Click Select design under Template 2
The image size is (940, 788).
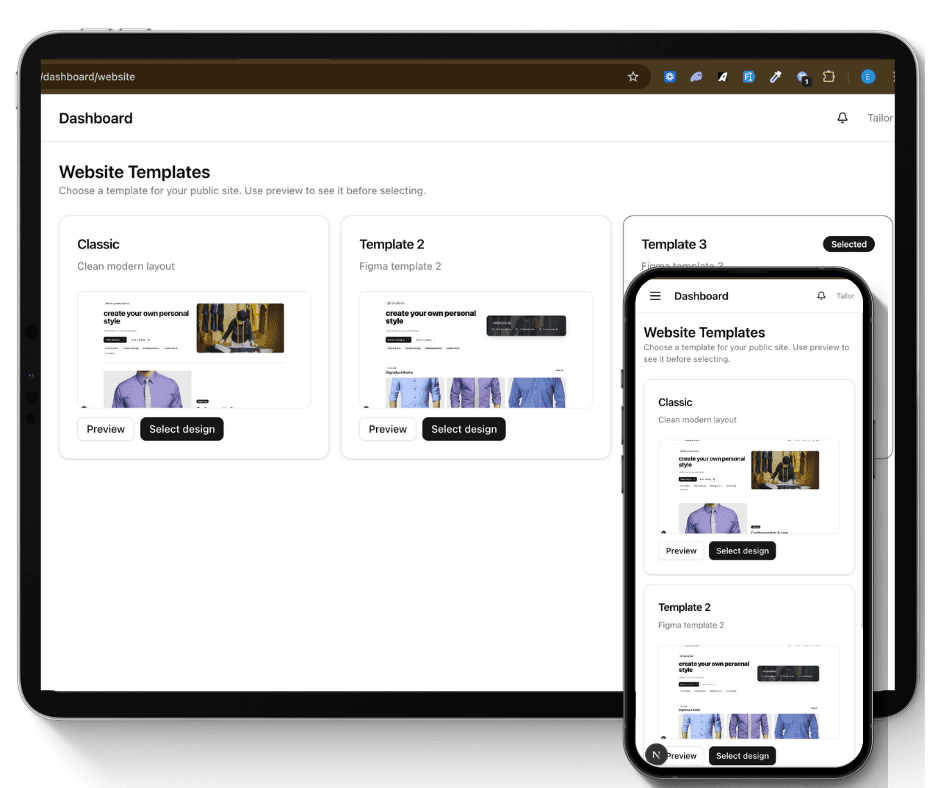click(463, 429)
